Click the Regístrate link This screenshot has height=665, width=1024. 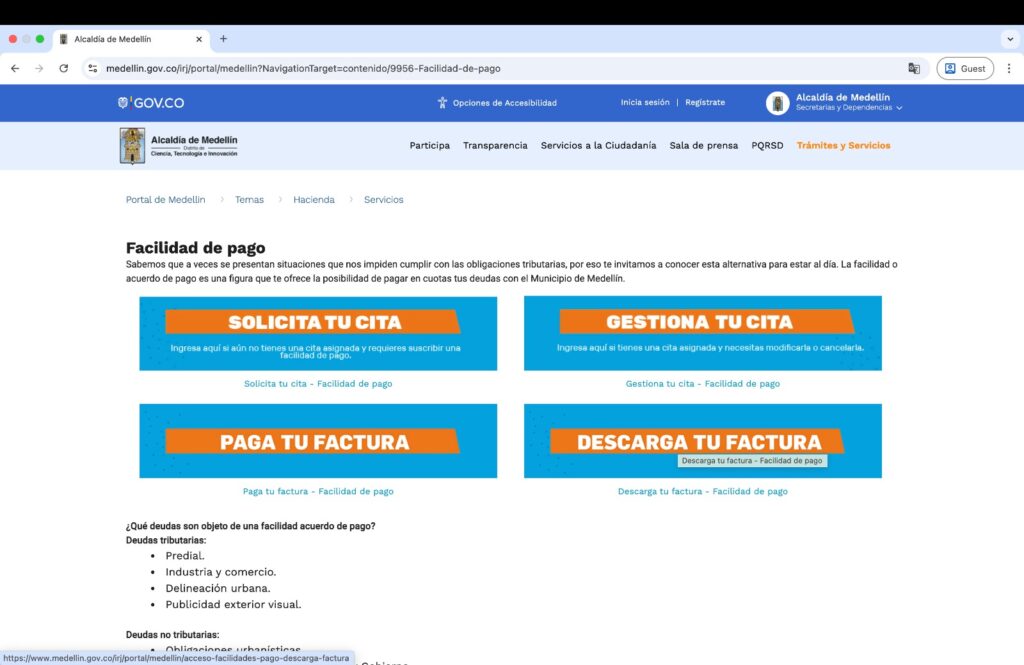[705, 103]
